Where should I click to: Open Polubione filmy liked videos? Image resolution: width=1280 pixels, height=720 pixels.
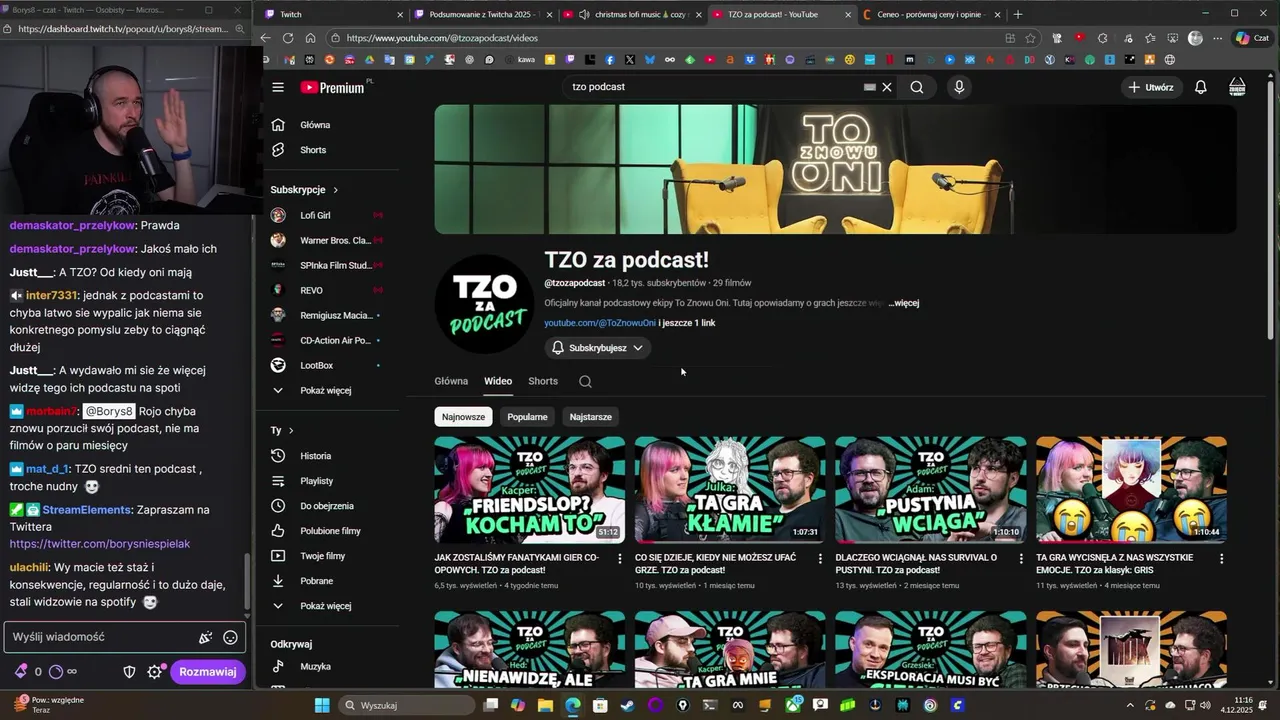330,531
